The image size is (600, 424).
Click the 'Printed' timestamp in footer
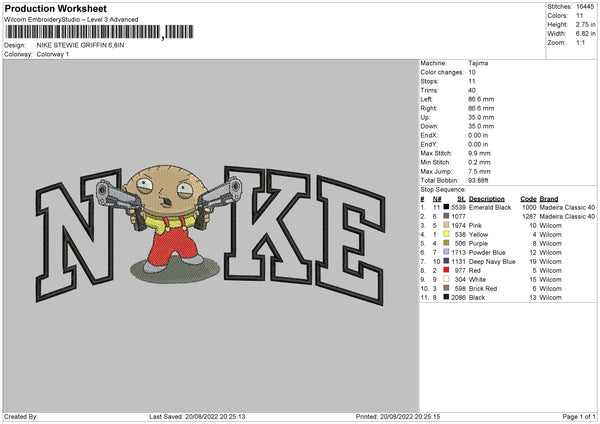coord(398,416)
